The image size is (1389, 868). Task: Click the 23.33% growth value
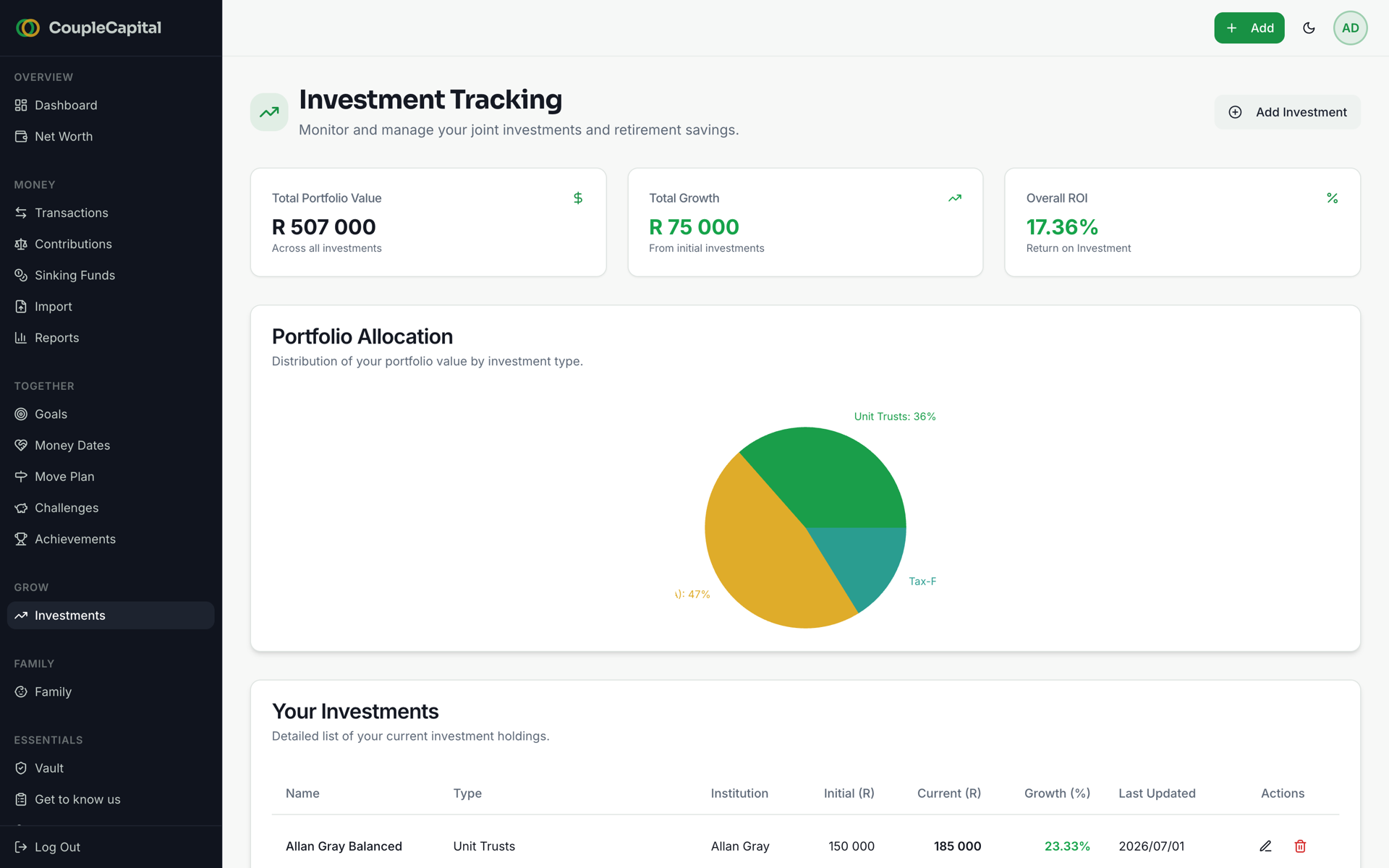point(1067,846)
